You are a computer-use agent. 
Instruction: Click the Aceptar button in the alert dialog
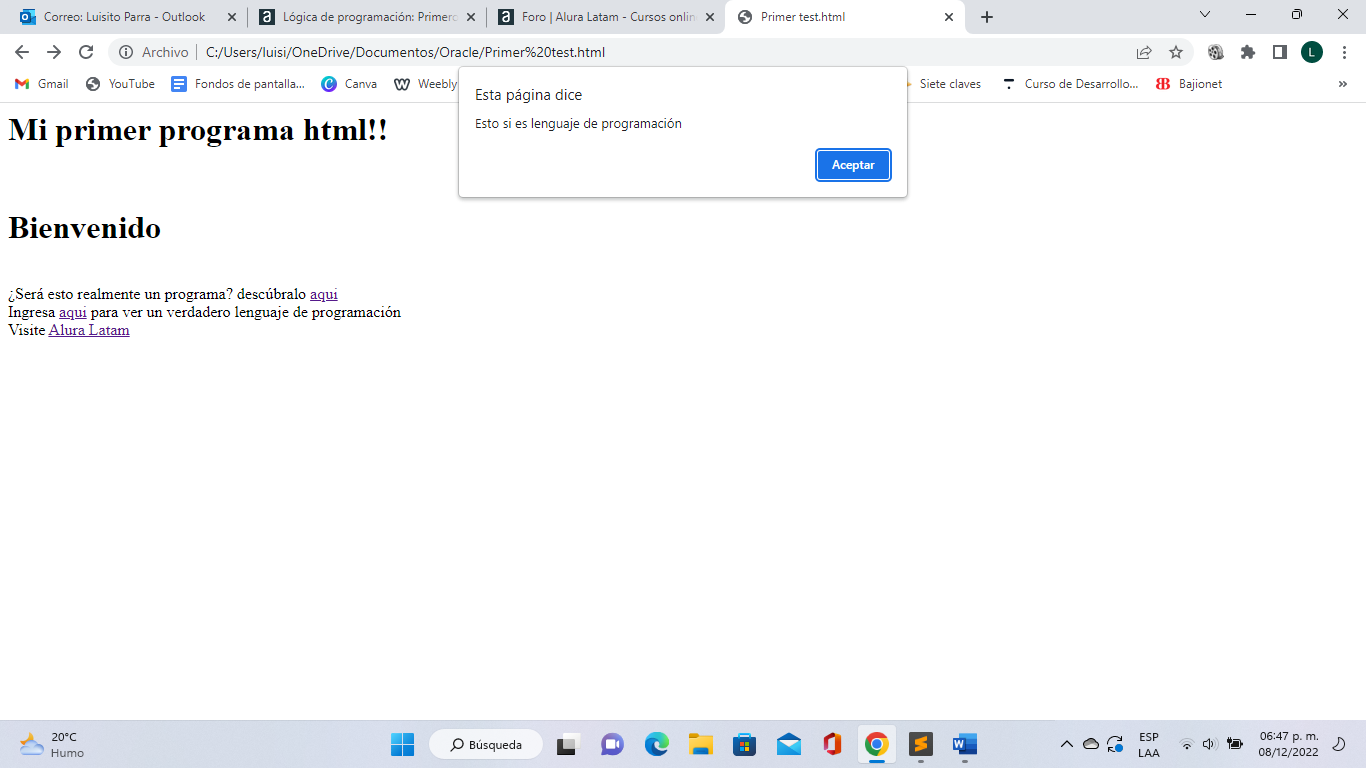click(853, 165)
